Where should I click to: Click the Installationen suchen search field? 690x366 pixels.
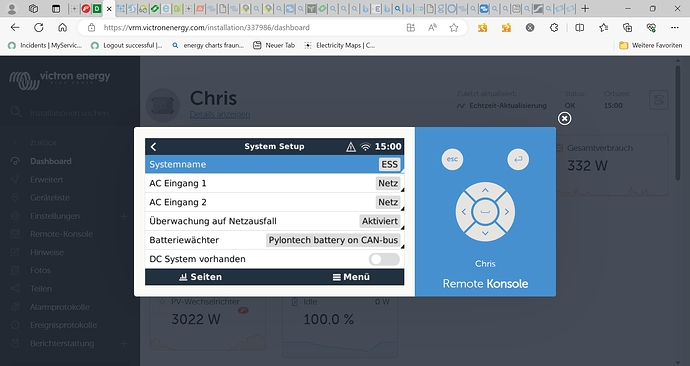pos(69,113)
